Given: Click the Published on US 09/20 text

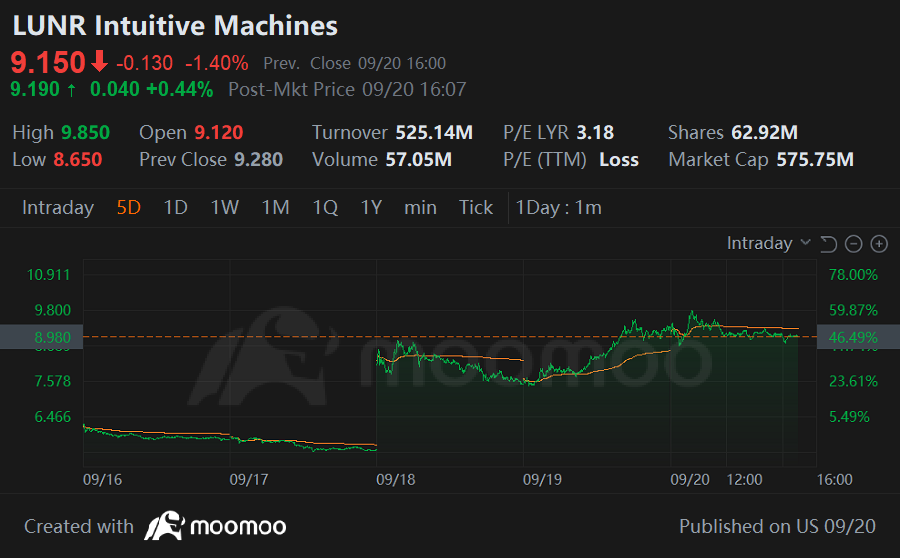Looking at the screenshot, I should (x=778, y=526).
